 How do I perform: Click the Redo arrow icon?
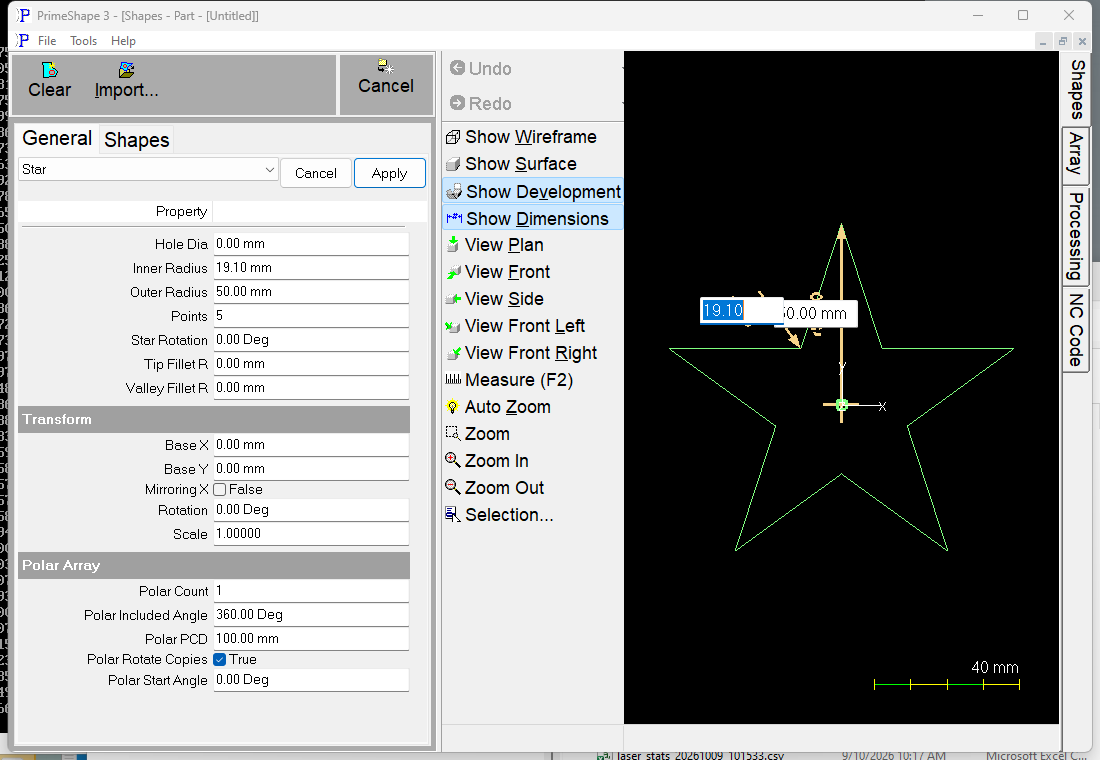457,103
